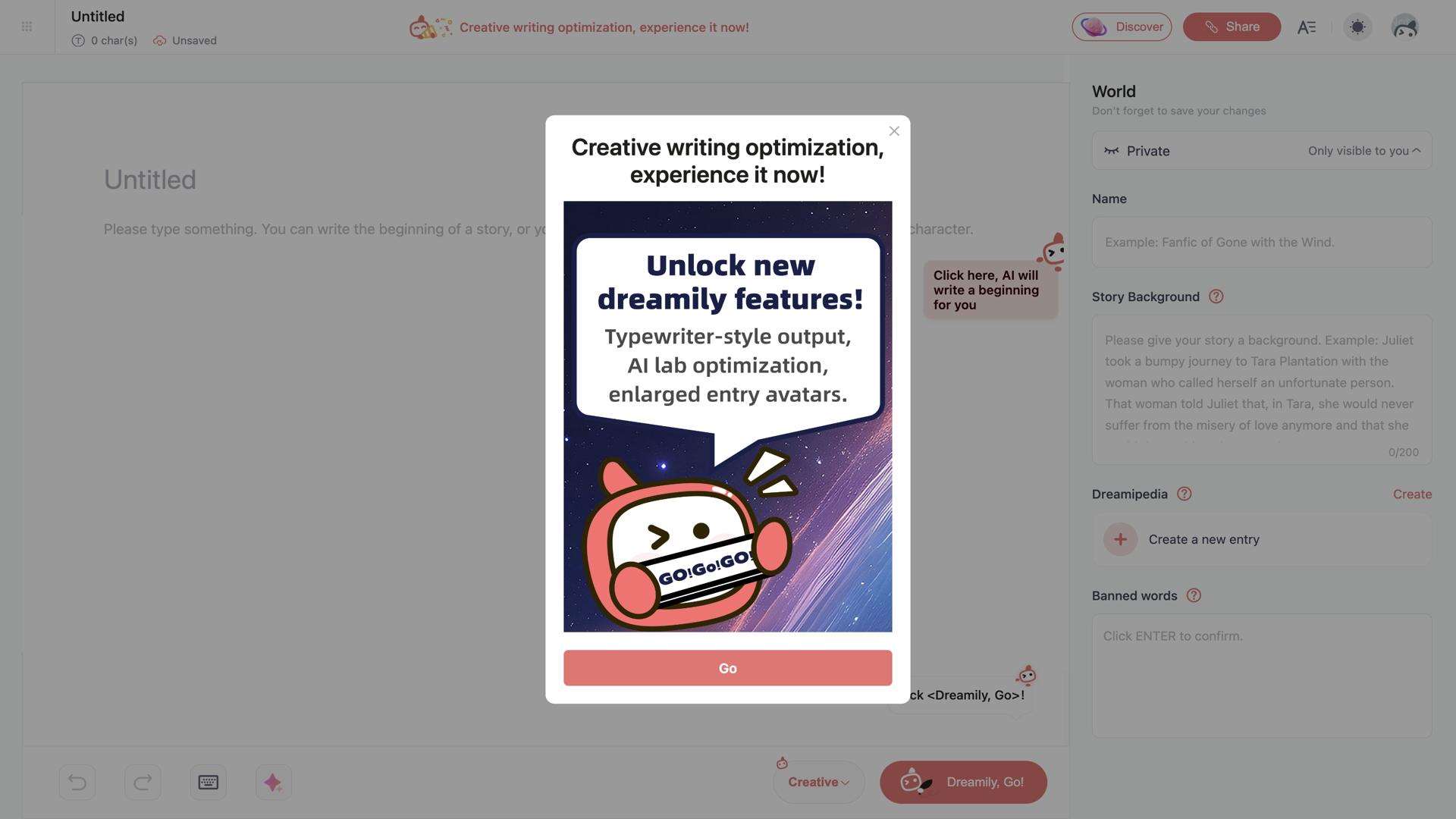This screenshot has height=819, width=1456.
Task: Toggle the light/dark theme sun icon
Action: 1357,27
